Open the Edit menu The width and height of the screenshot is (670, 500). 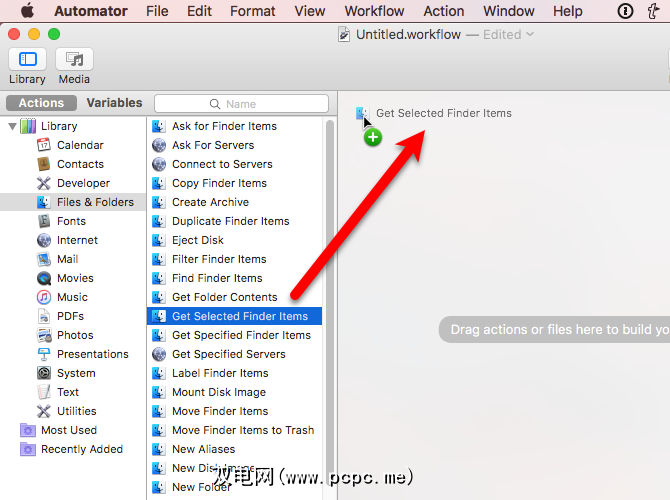[199, 11]
